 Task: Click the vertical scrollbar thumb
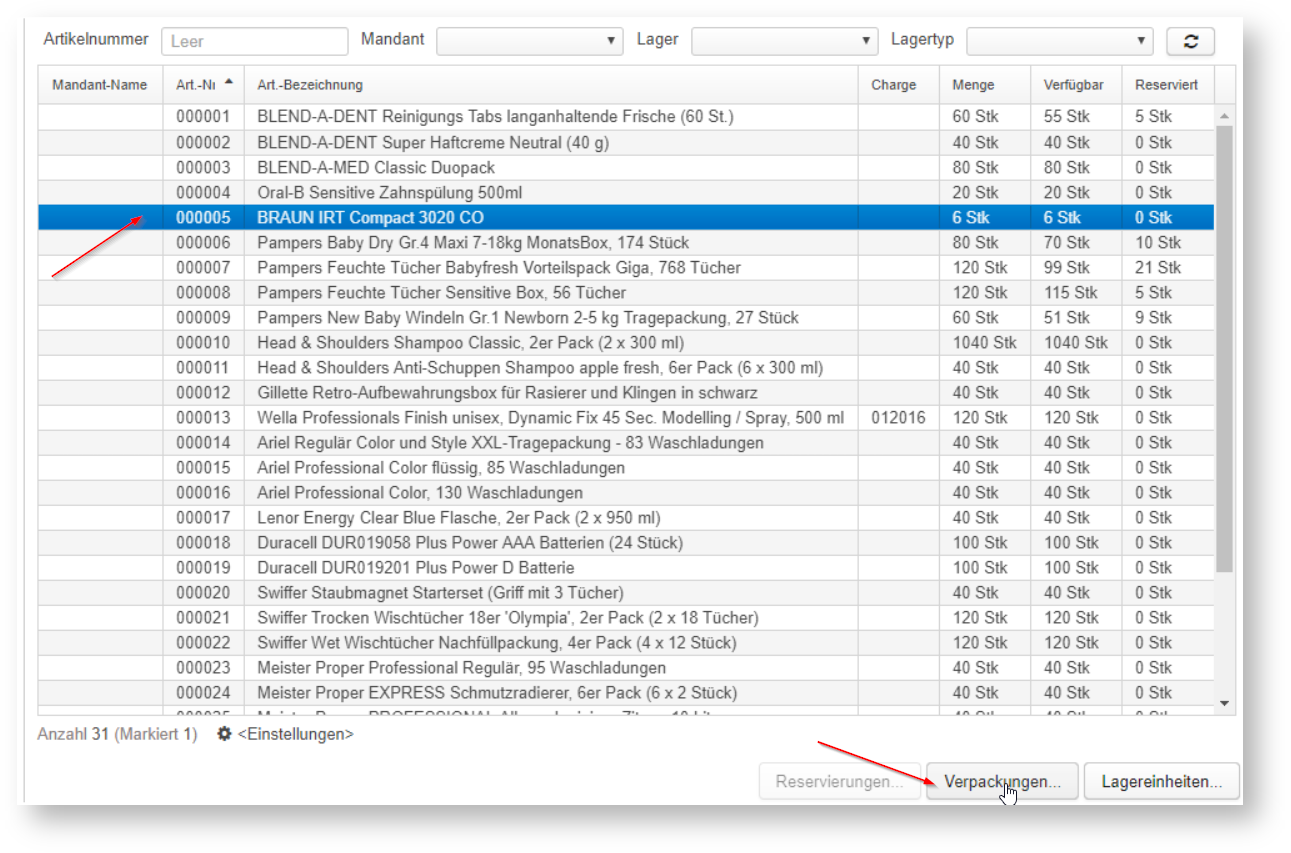click(1225, 348)
